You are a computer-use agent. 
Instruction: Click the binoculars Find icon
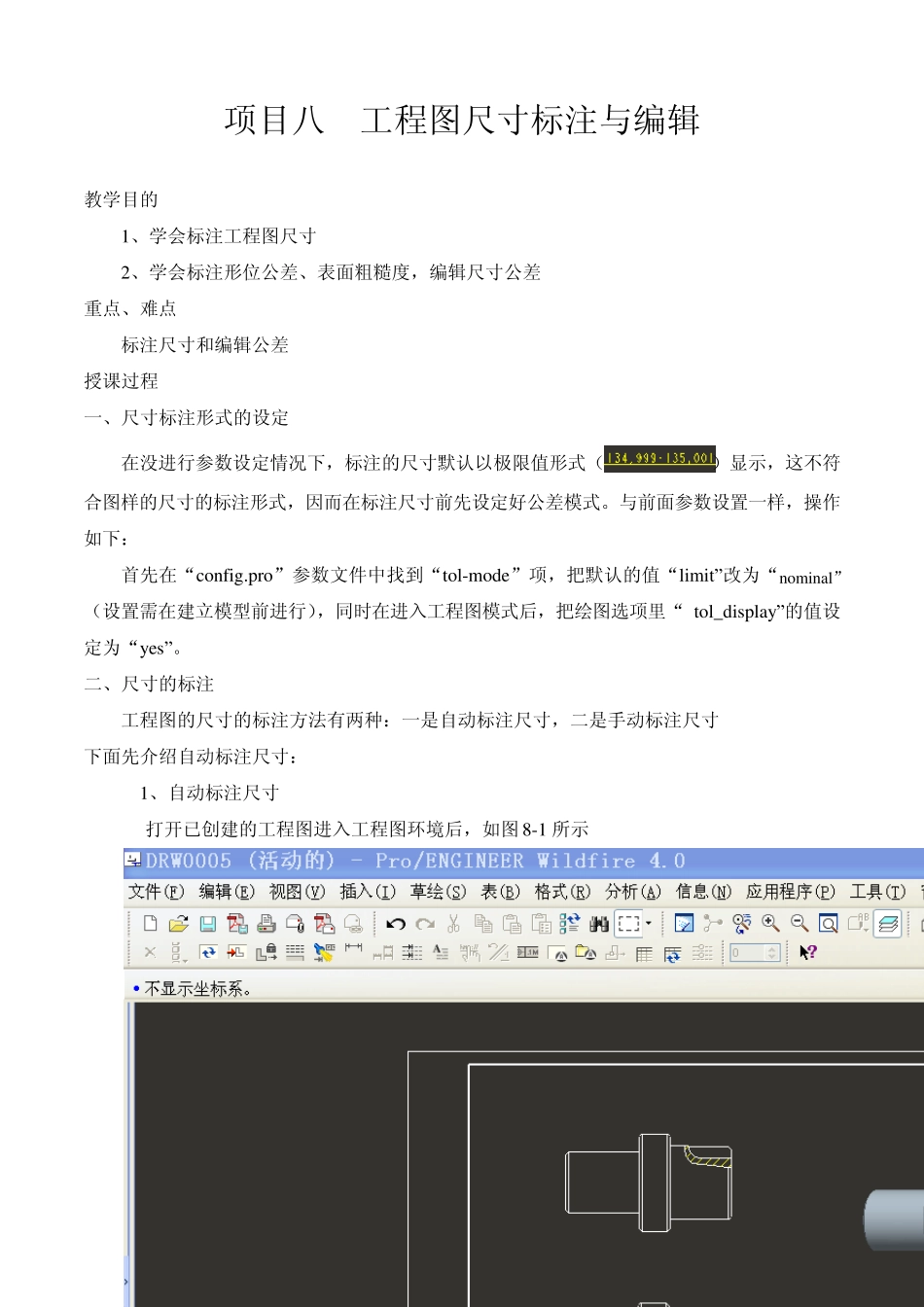(598, 923)
